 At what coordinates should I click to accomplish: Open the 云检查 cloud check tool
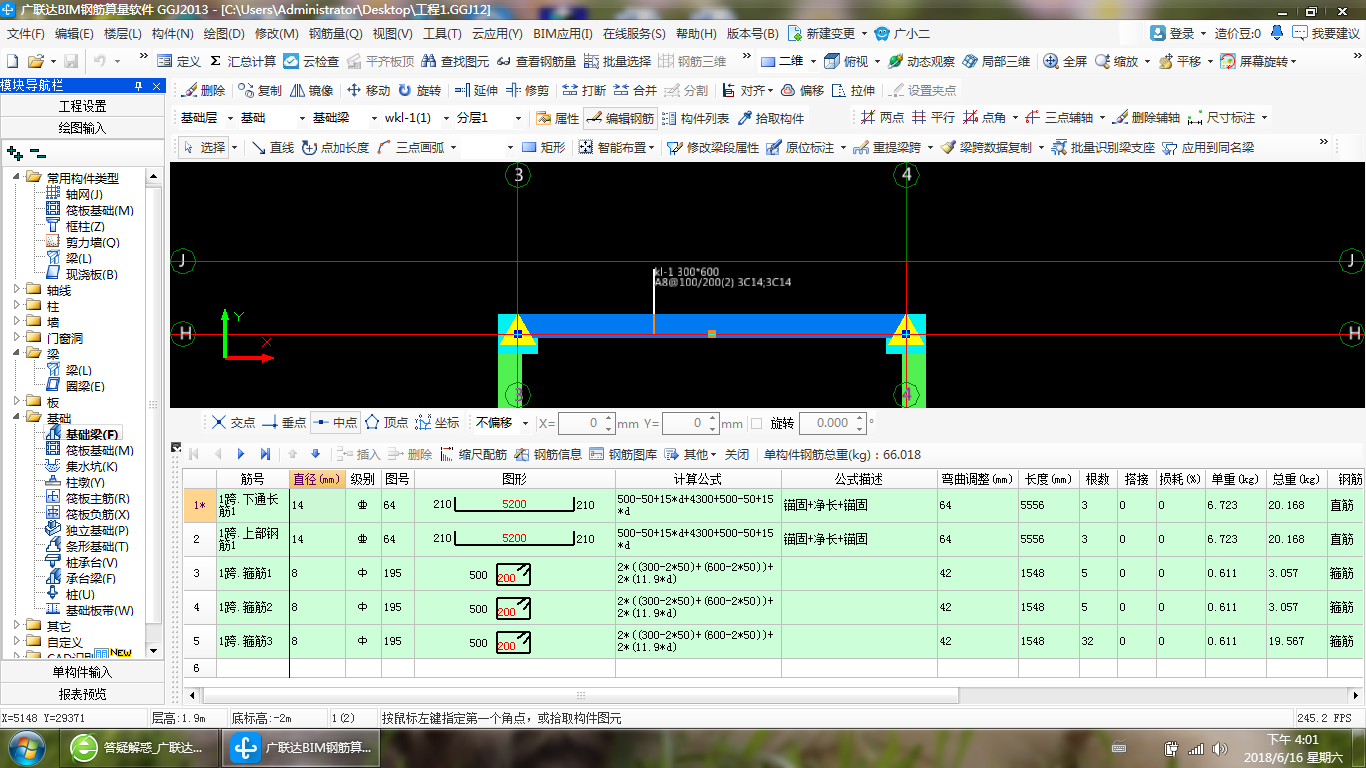311,61
